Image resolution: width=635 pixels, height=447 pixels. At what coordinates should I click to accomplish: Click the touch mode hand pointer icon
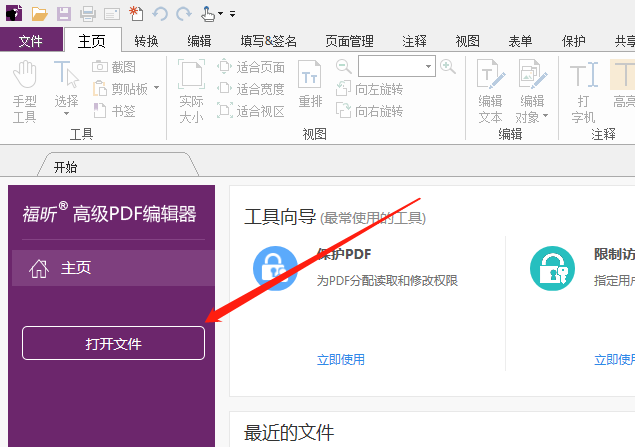click(208, 14)
